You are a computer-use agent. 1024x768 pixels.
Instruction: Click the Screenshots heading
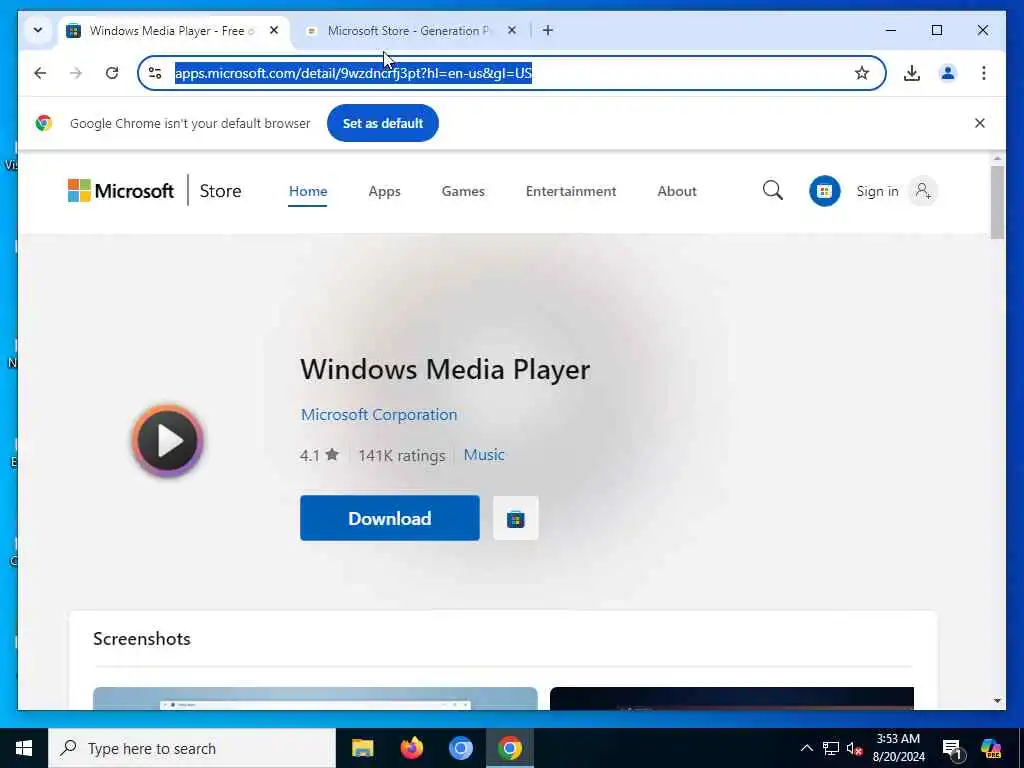142,638
